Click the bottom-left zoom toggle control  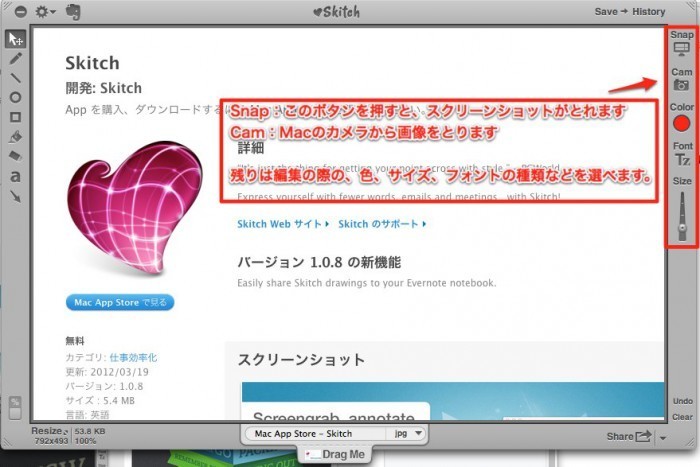[x=15, y=408]
